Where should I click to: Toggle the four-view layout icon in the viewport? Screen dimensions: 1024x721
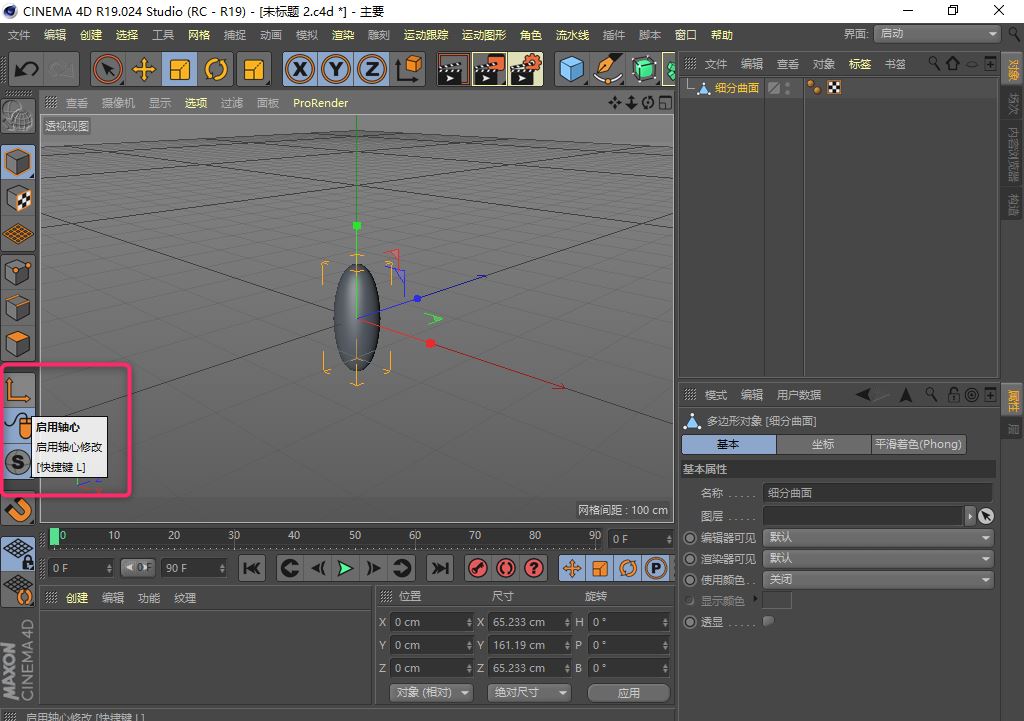pos(665,103)
